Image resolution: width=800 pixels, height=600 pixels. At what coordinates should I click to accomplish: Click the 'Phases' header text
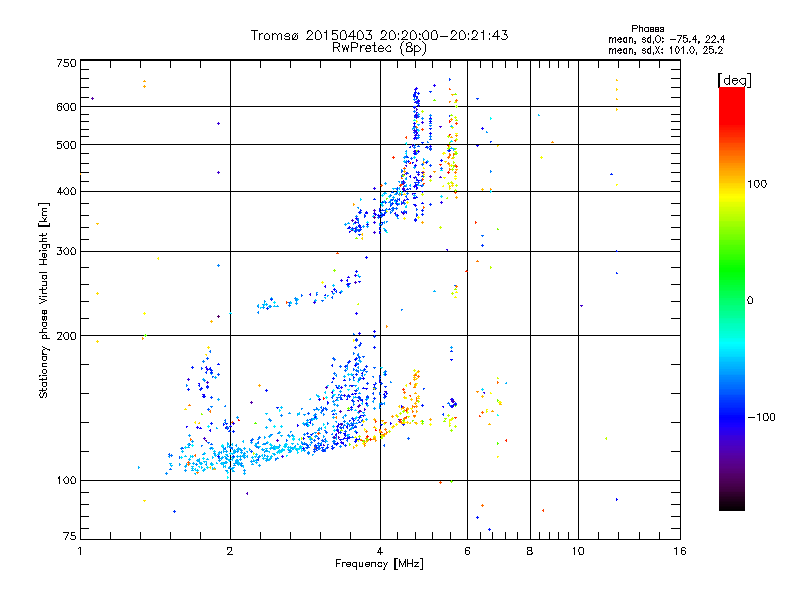[647, 29]
